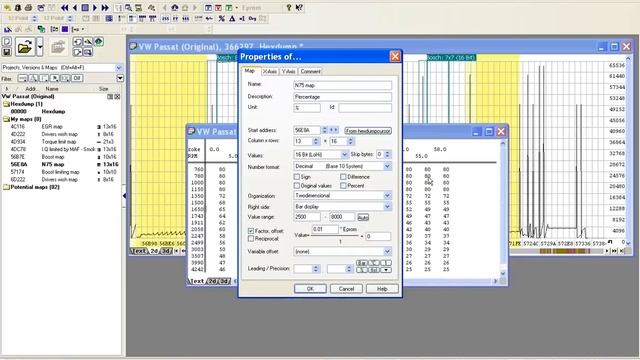This screenshot has height=360, width=640.
Task: Click the grayed import folder icon
Action: [x=58, y=47]
